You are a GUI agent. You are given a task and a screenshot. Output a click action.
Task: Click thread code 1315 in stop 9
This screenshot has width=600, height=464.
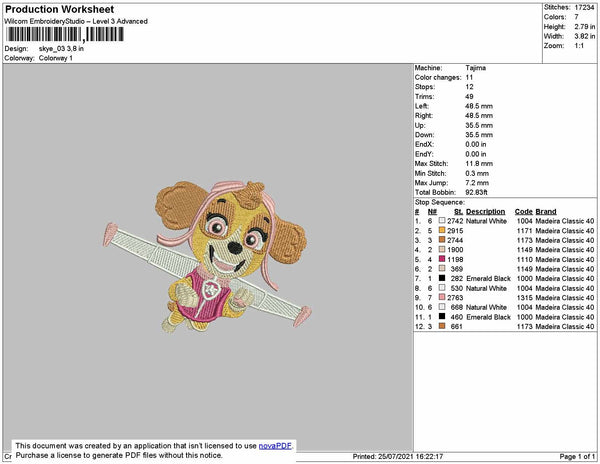pos(525,297)
